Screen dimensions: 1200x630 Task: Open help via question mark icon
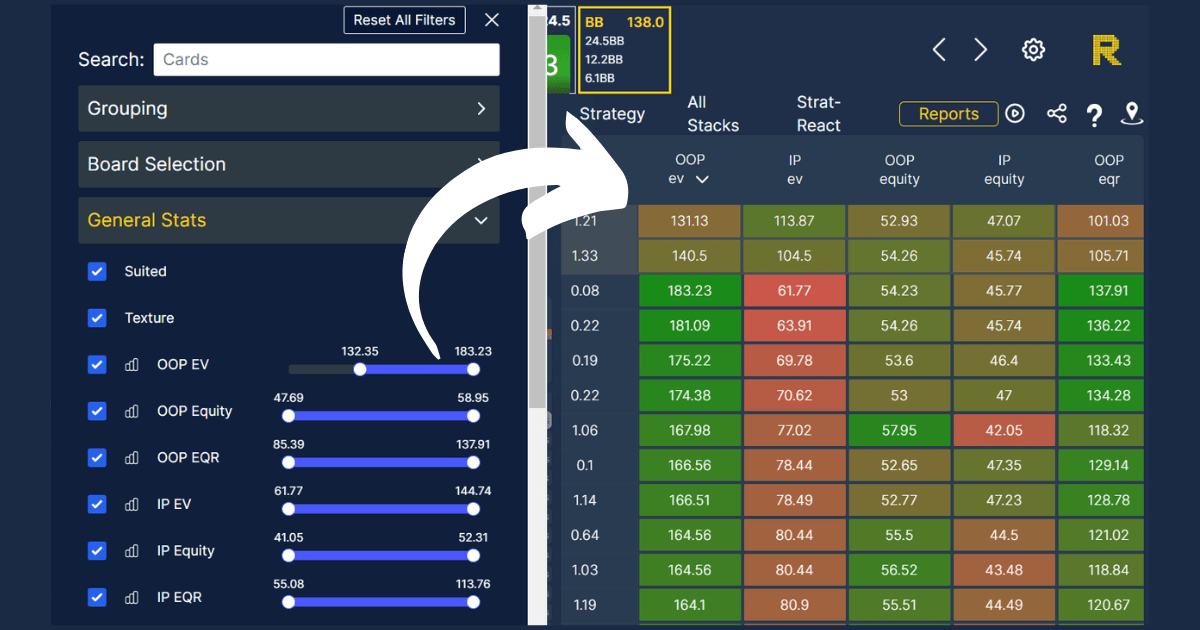point(1094,115)
